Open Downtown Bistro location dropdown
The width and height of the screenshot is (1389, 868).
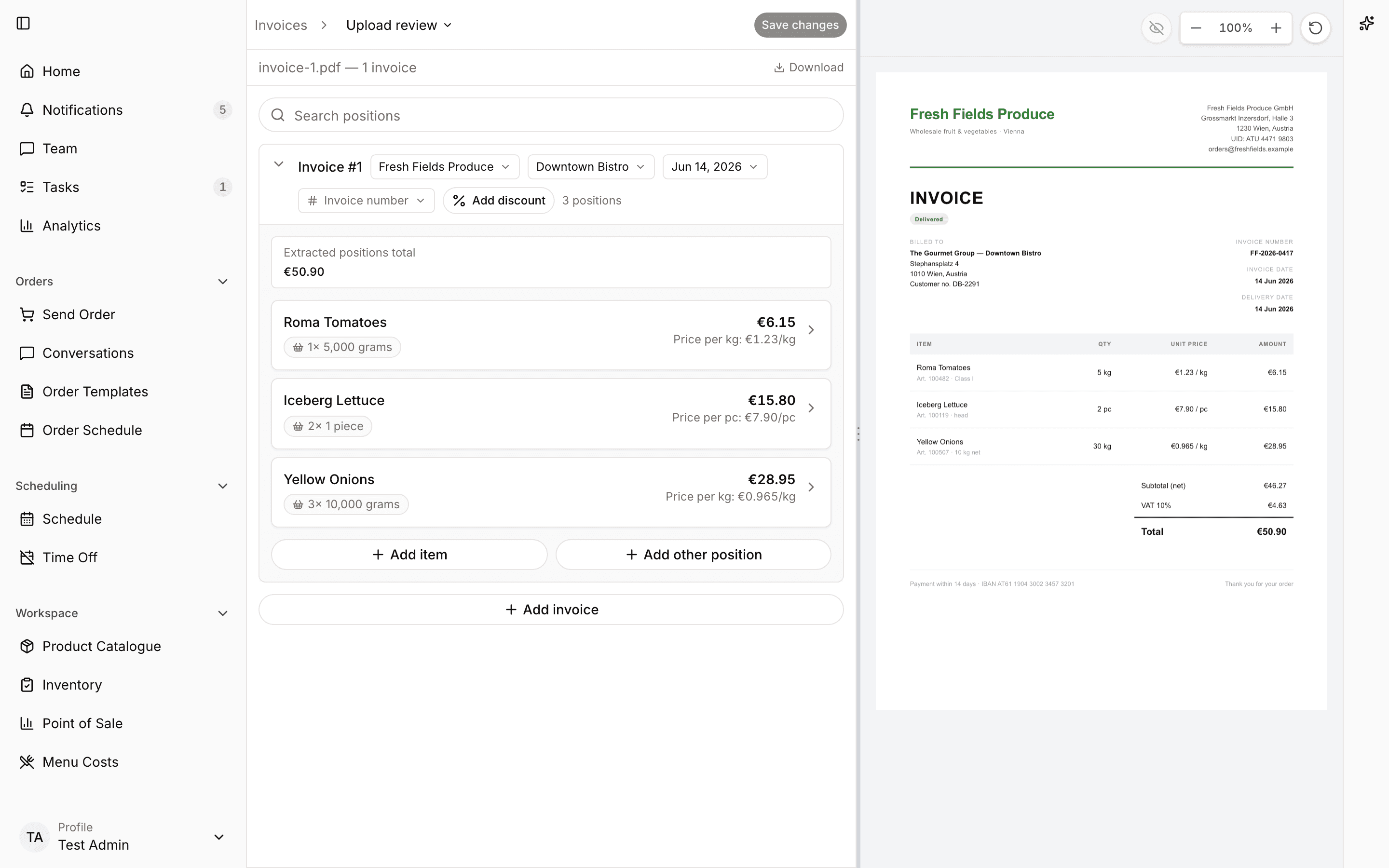point(591,166)
